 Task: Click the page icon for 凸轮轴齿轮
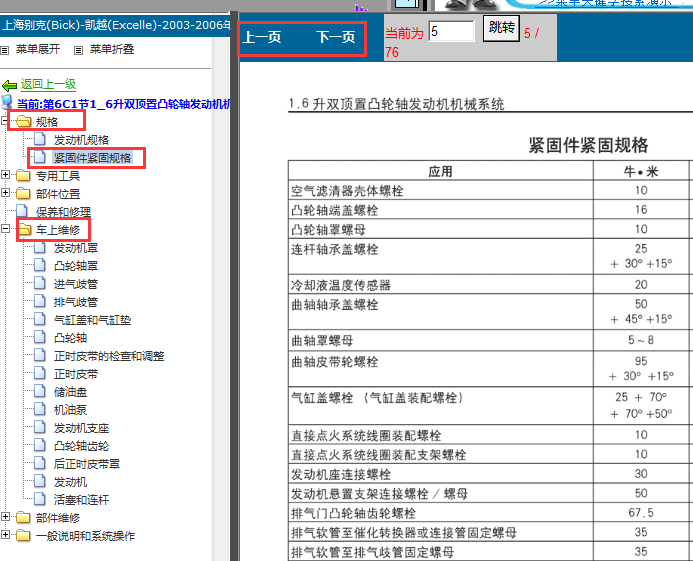(x=40, y=445)
